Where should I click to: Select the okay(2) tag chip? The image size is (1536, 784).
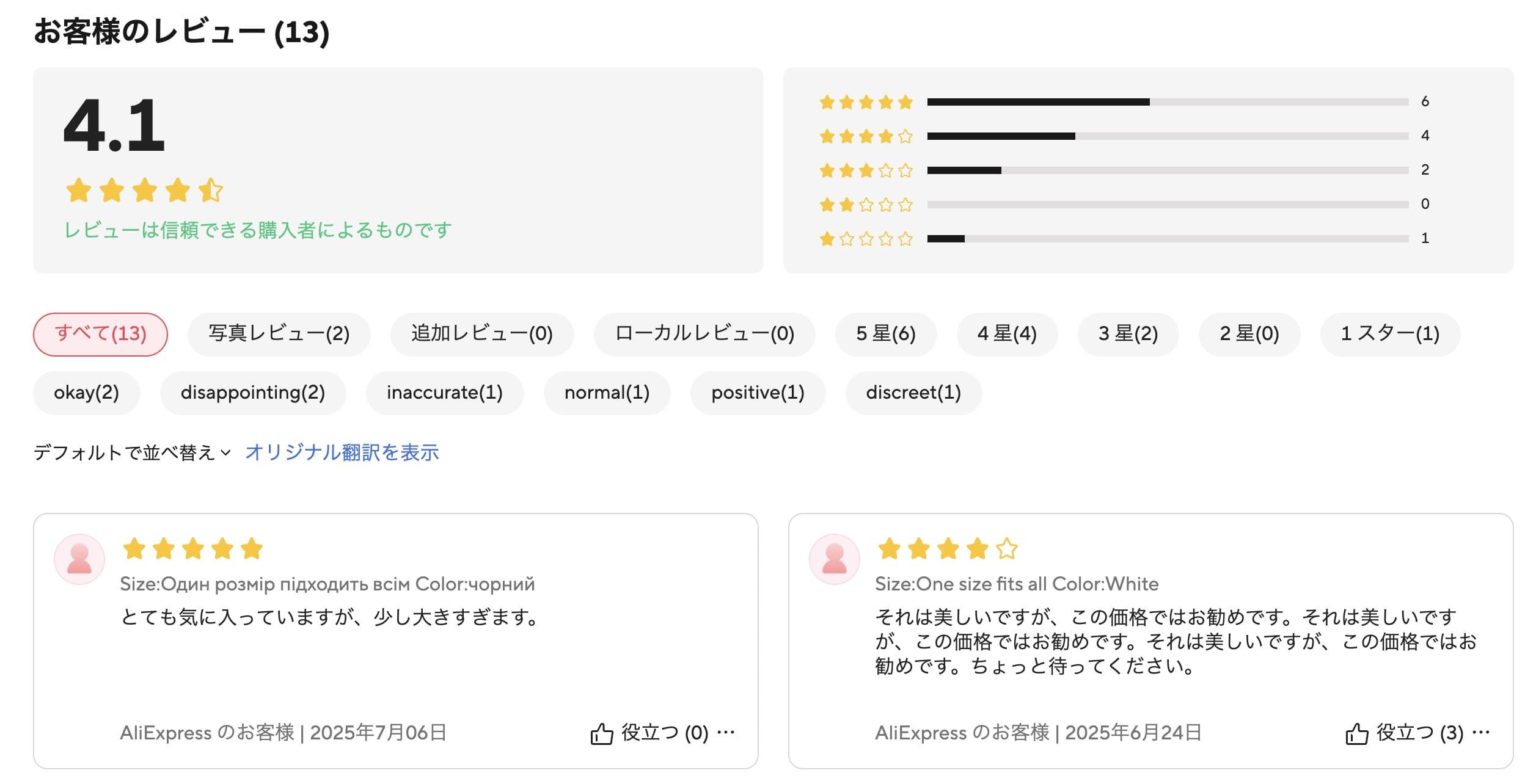tap(86, 393)
